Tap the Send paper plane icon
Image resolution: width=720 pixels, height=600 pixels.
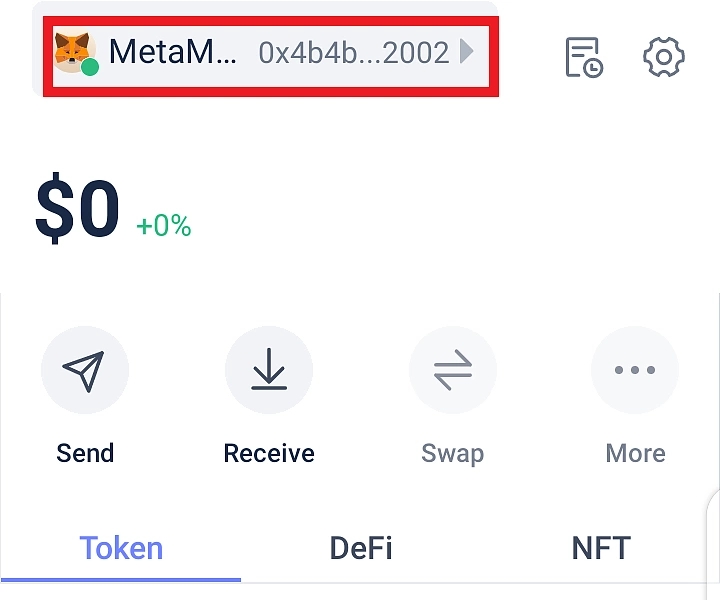coord(84,371)
